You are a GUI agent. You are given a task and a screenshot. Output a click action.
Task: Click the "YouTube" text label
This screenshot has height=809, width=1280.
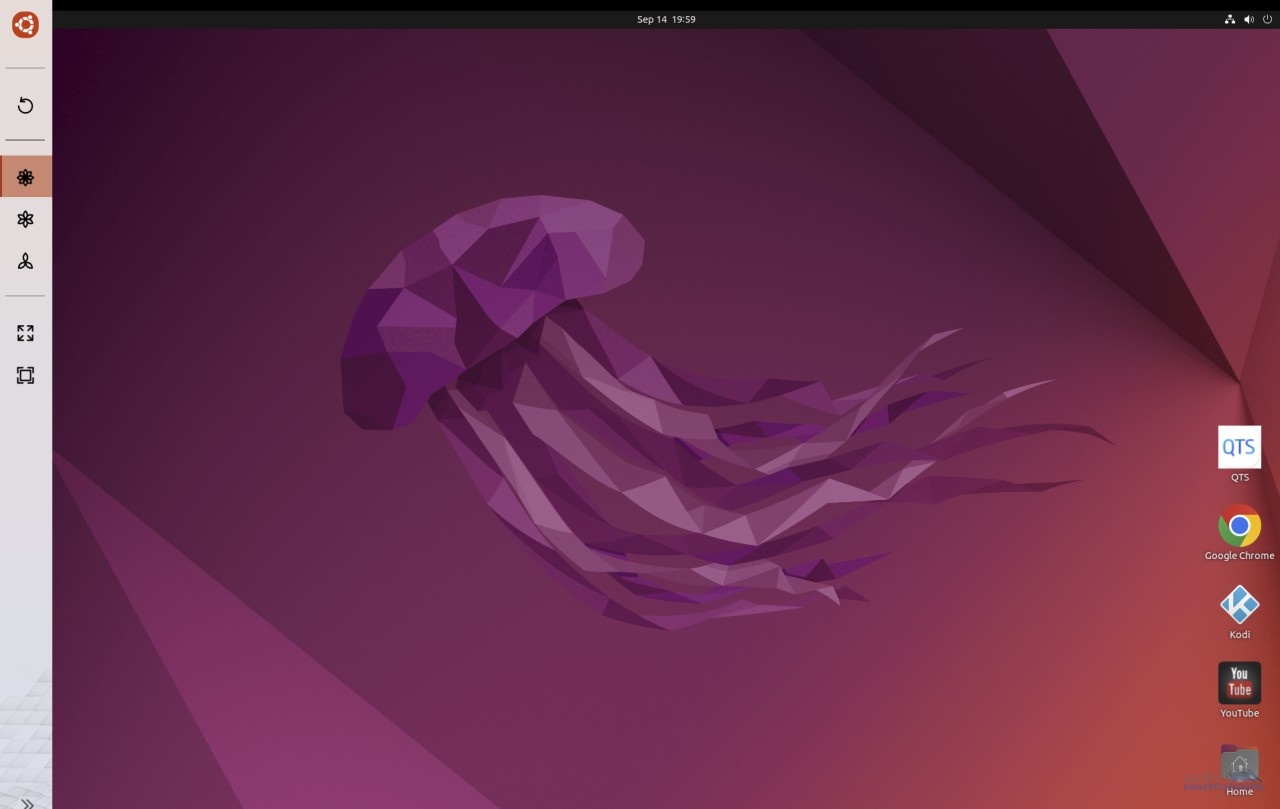pos(1239,713)
